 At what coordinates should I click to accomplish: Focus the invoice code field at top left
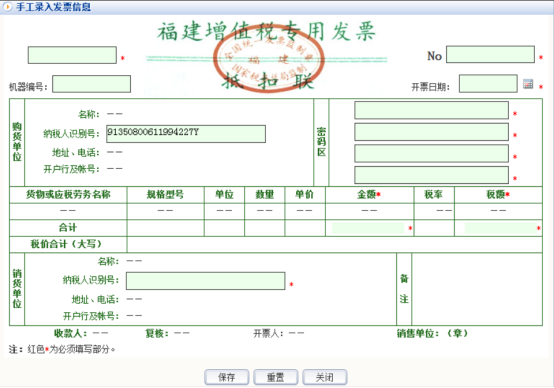click(x=72, y=55)
